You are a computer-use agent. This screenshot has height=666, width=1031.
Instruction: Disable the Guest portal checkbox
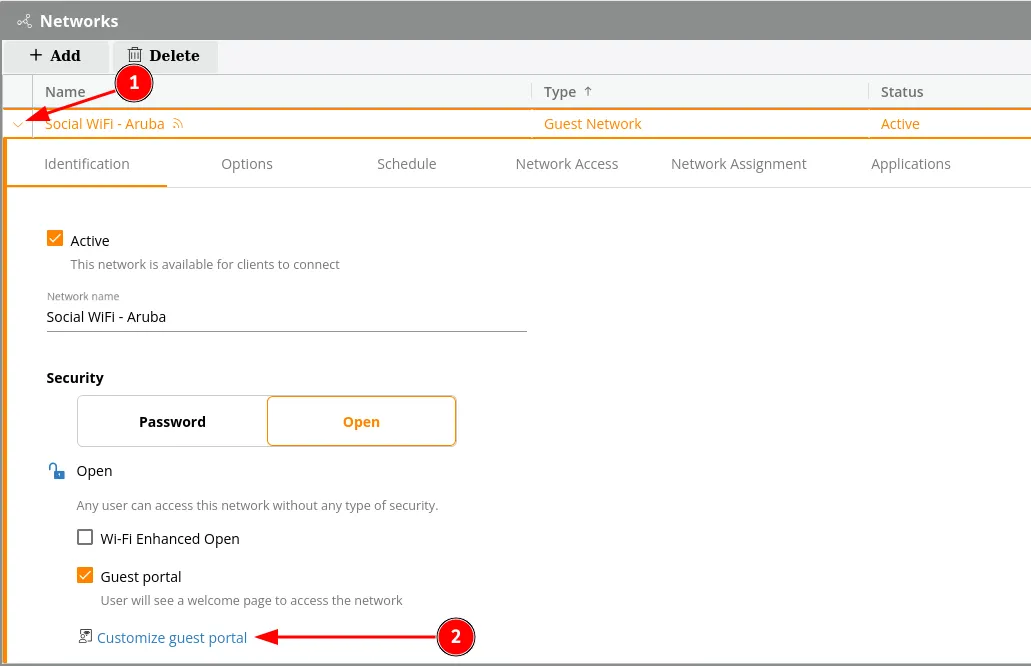(85, 576)
